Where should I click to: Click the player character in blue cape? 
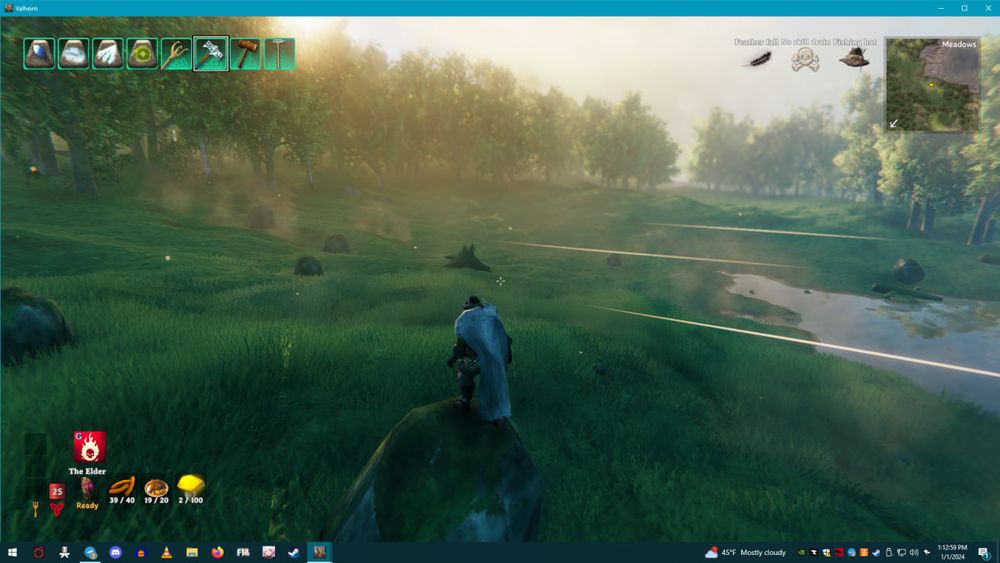pos(482,359)
